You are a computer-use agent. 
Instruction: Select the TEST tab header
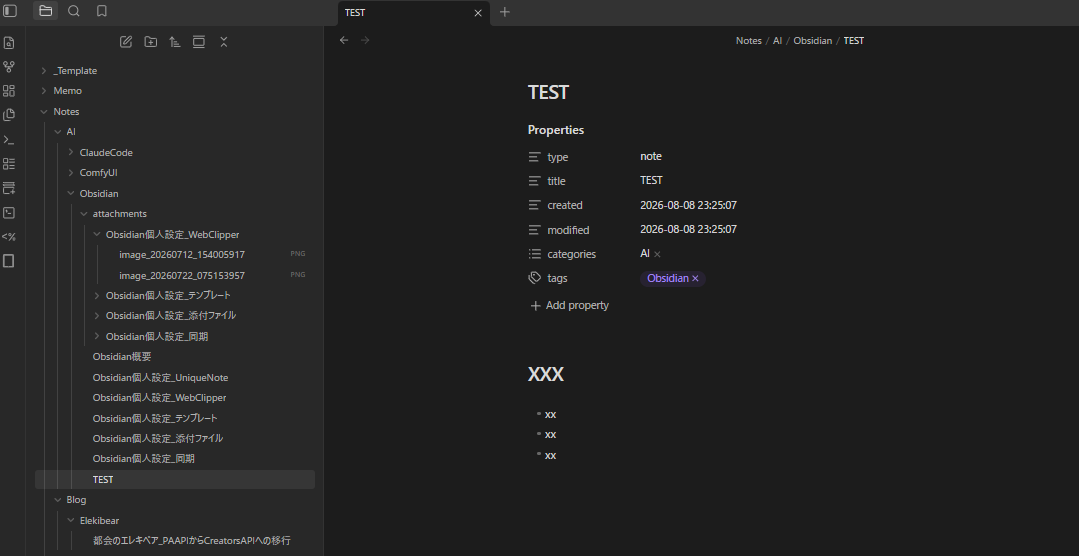click(414, 12)
